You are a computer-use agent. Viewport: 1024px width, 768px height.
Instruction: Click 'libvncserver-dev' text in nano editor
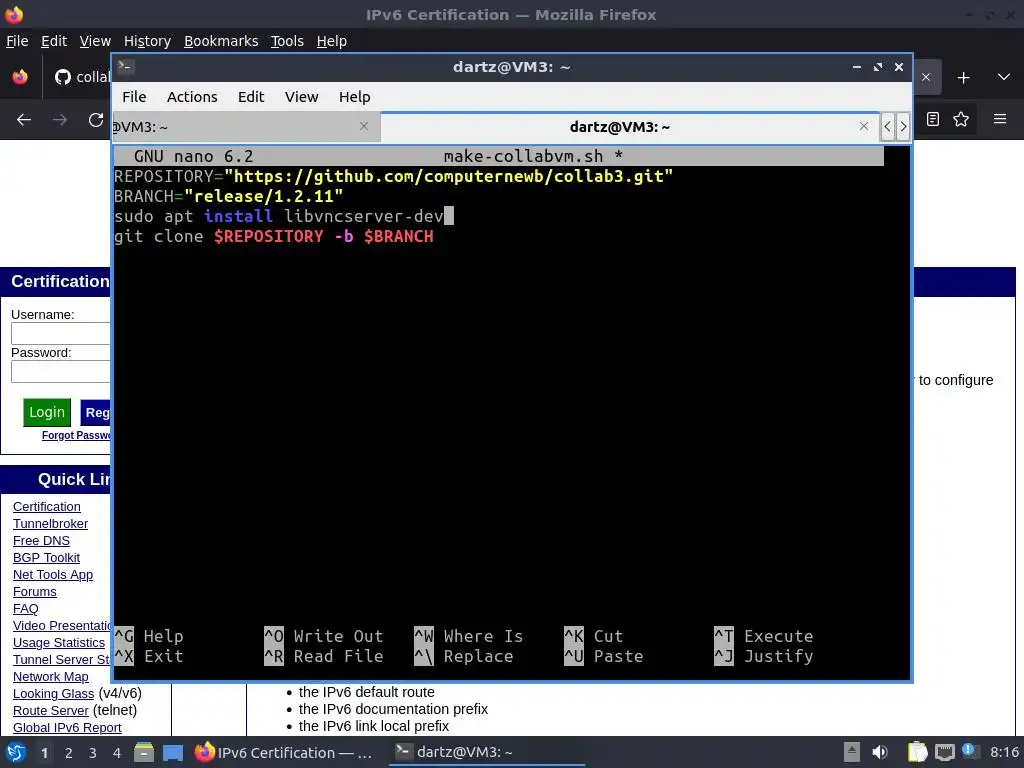(364, 216)
